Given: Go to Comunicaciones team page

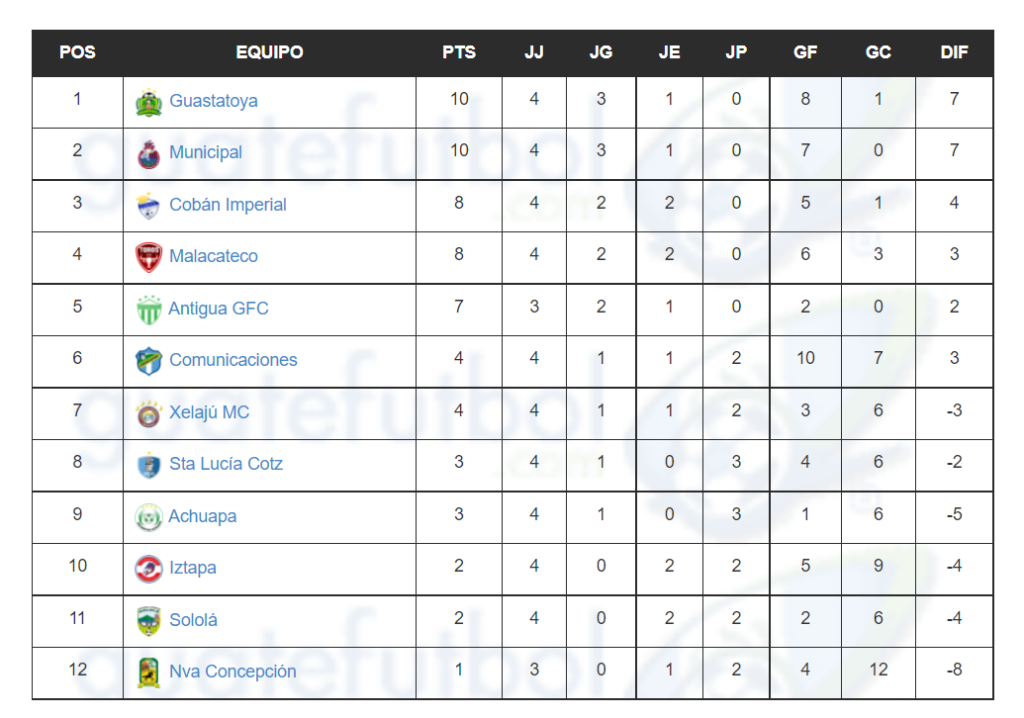Looking at the screenshot, I should click(x=233, y=360).
